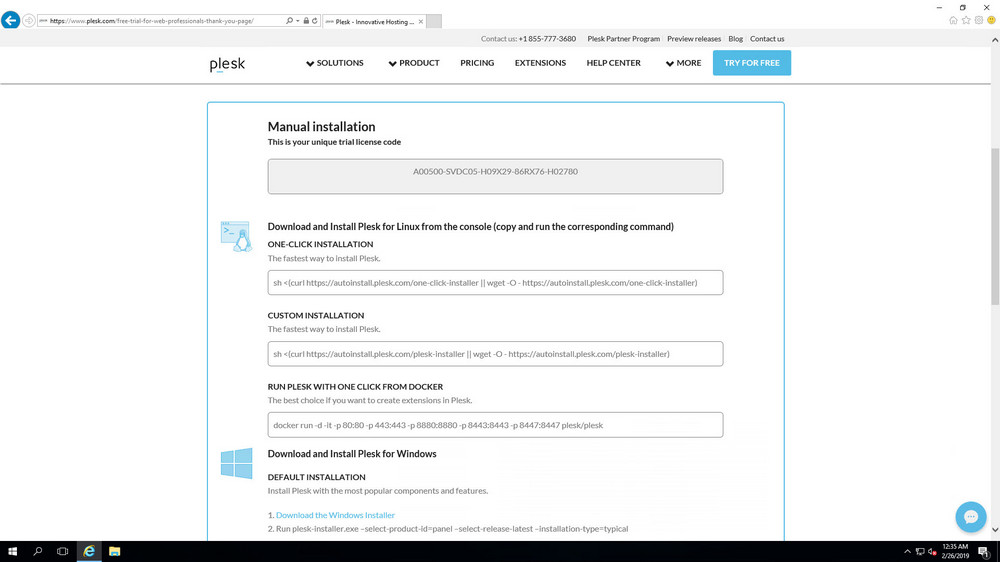Click Download the Windows Installer link

click(335, 515)
